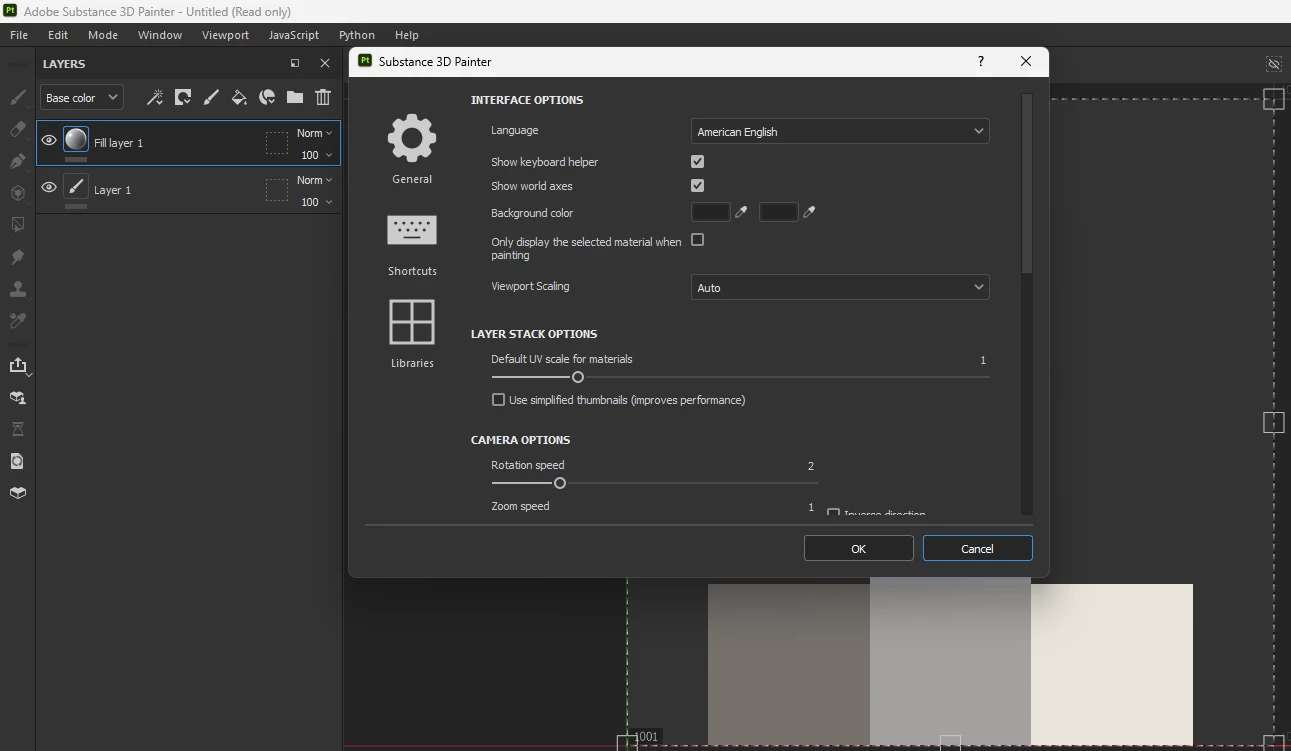1291x751 pixels.
Task: Hide Fill layer 1 with its eye icon
Action: point(49,141)
